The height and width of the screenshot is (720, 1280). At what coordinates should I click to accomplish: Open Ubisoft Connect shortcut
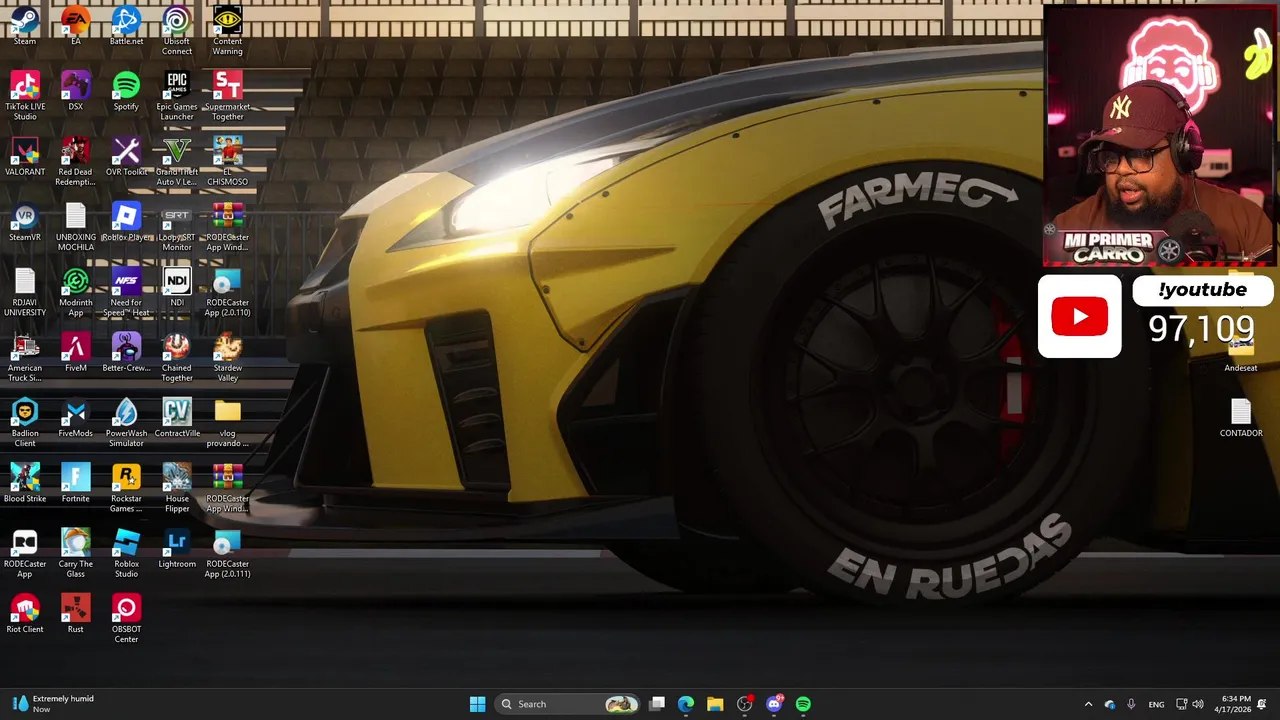(177, 31)
